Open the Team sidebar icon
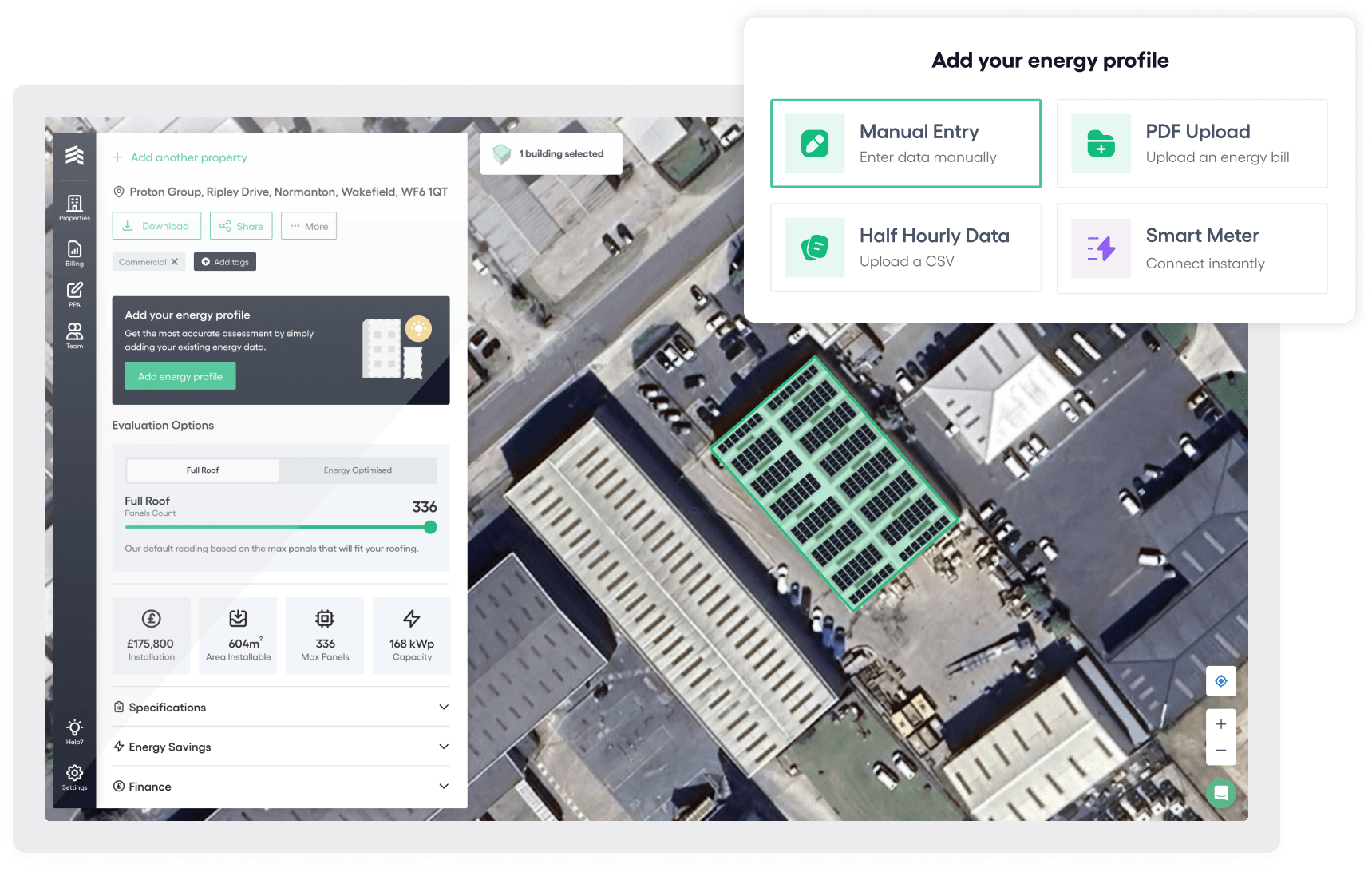The height and width of the screenshot is (872, 1372). 74,335
